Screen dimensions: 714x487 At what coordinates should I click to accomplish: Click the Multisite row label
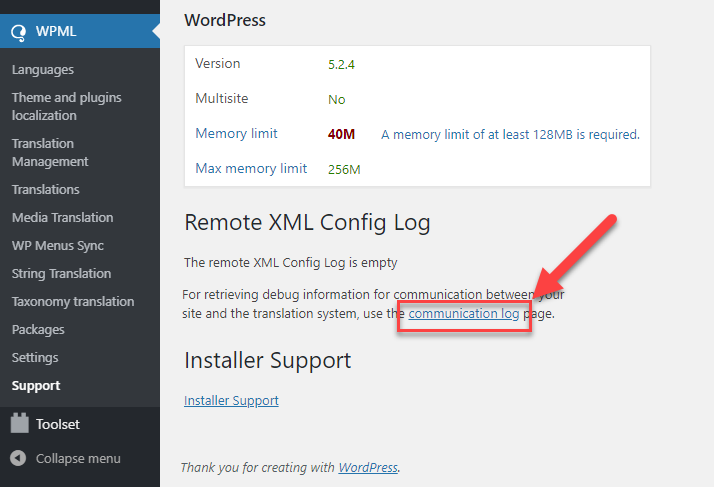(x=222, y=98)
